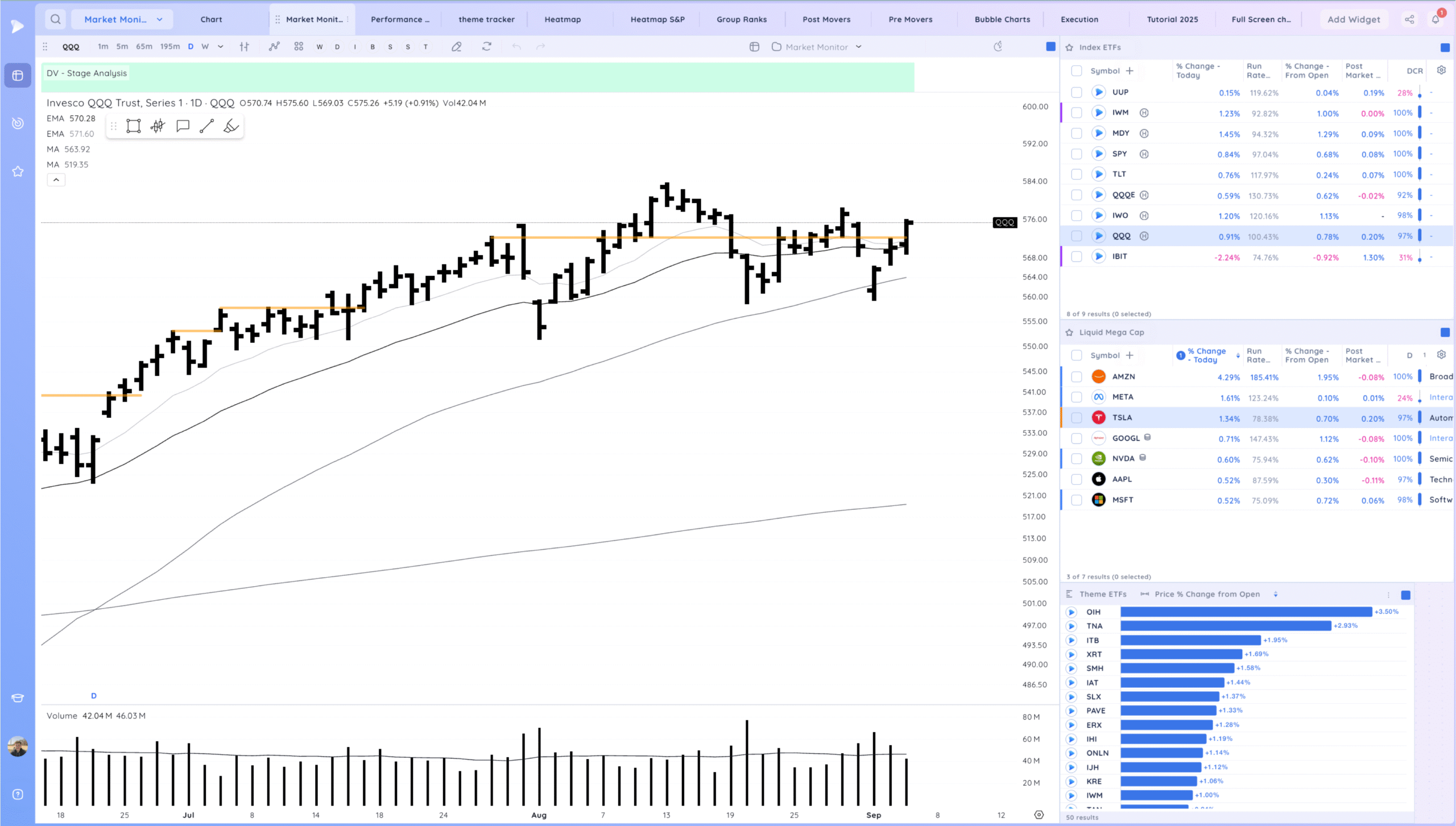1456x826 pixels.
Task: Click the redo arrow in chart toolbar
Action: (540, 47)
